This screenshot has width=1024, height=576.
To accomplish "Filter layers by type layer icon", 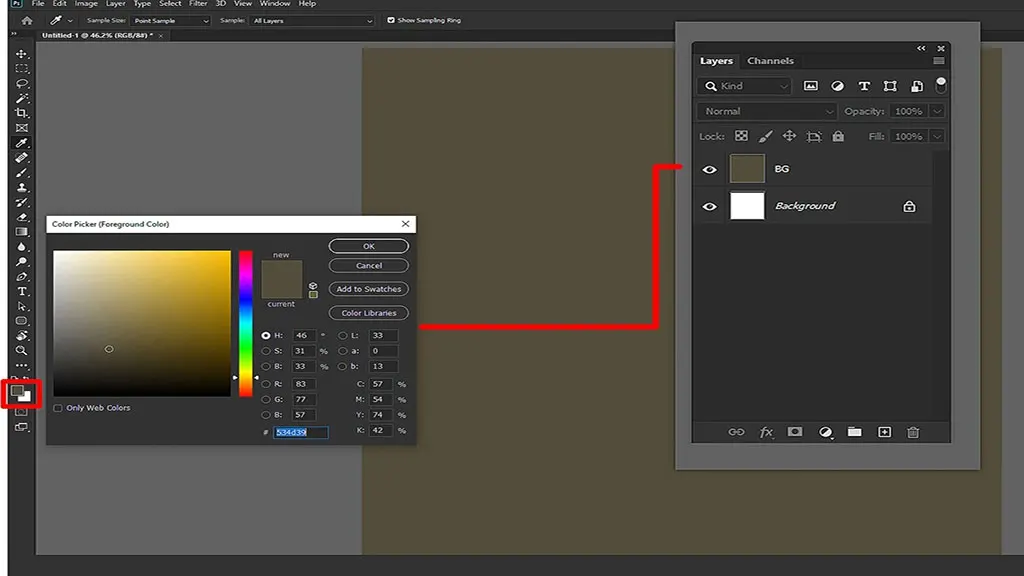I will point(864,86).
